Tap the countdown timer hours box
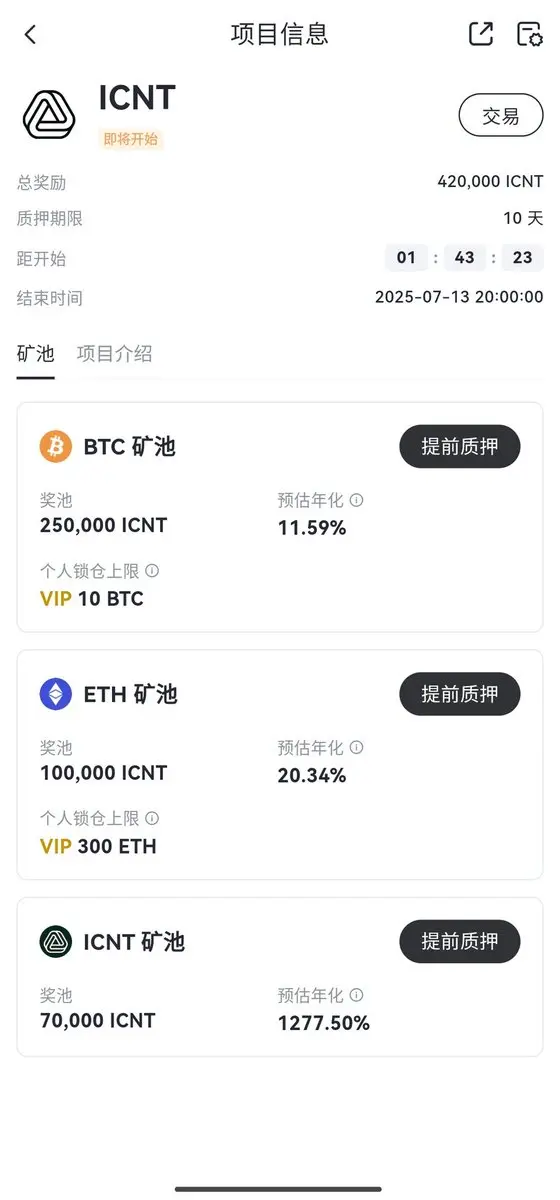Screen dimensions: 560x1200 [406, 258]
